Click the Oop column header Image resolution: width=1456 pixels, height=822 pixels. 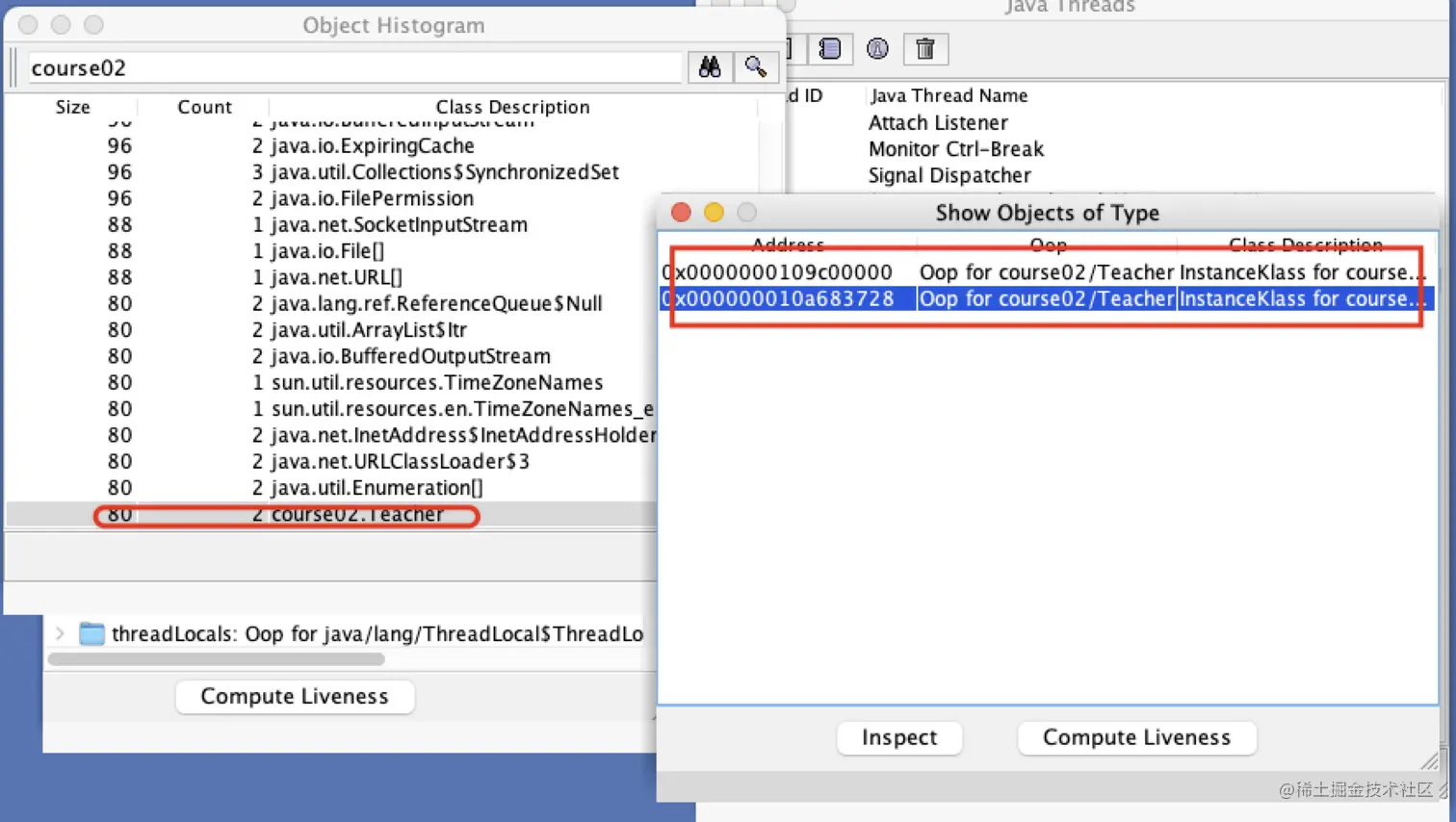[x=1048, y=244]
